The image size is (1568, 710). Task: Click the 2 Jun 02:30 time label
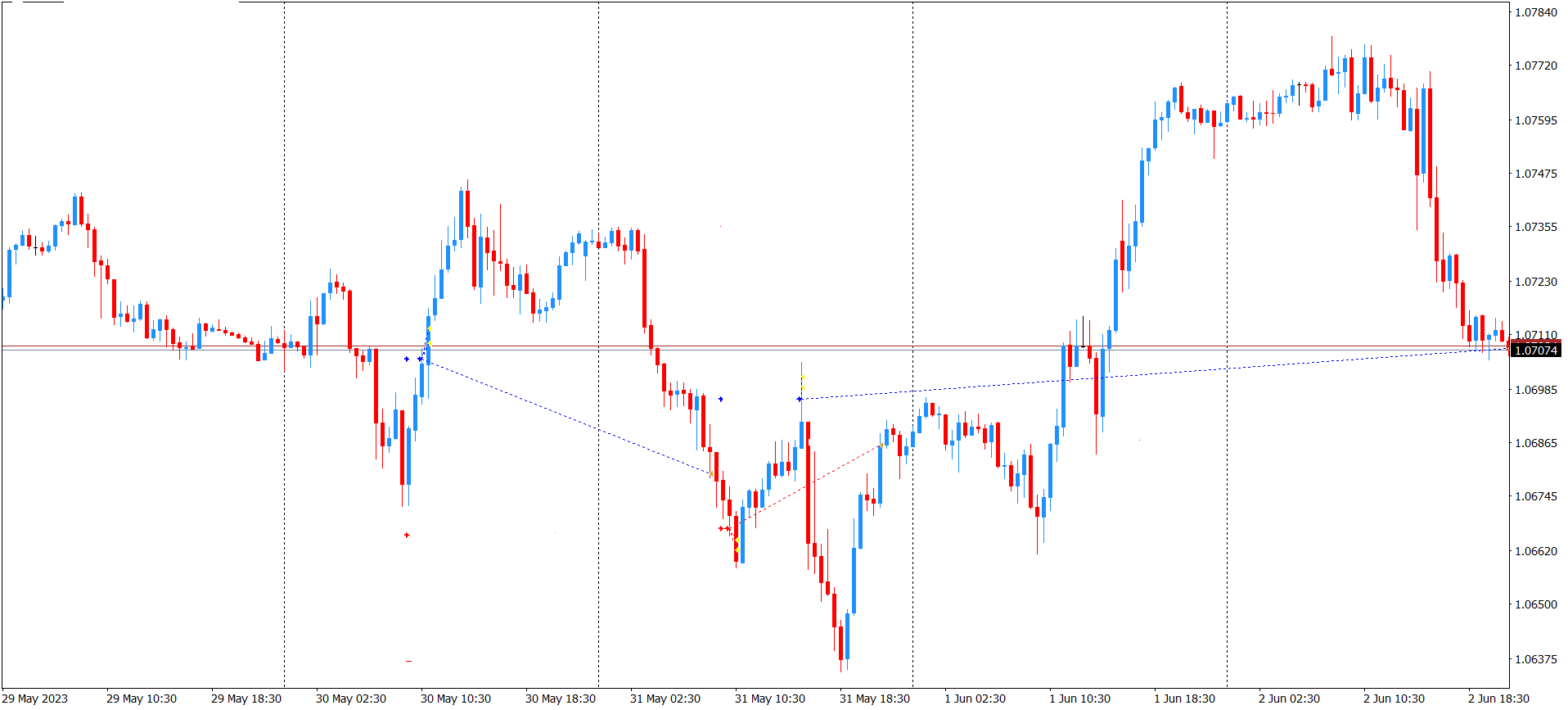pos(1290,699)
